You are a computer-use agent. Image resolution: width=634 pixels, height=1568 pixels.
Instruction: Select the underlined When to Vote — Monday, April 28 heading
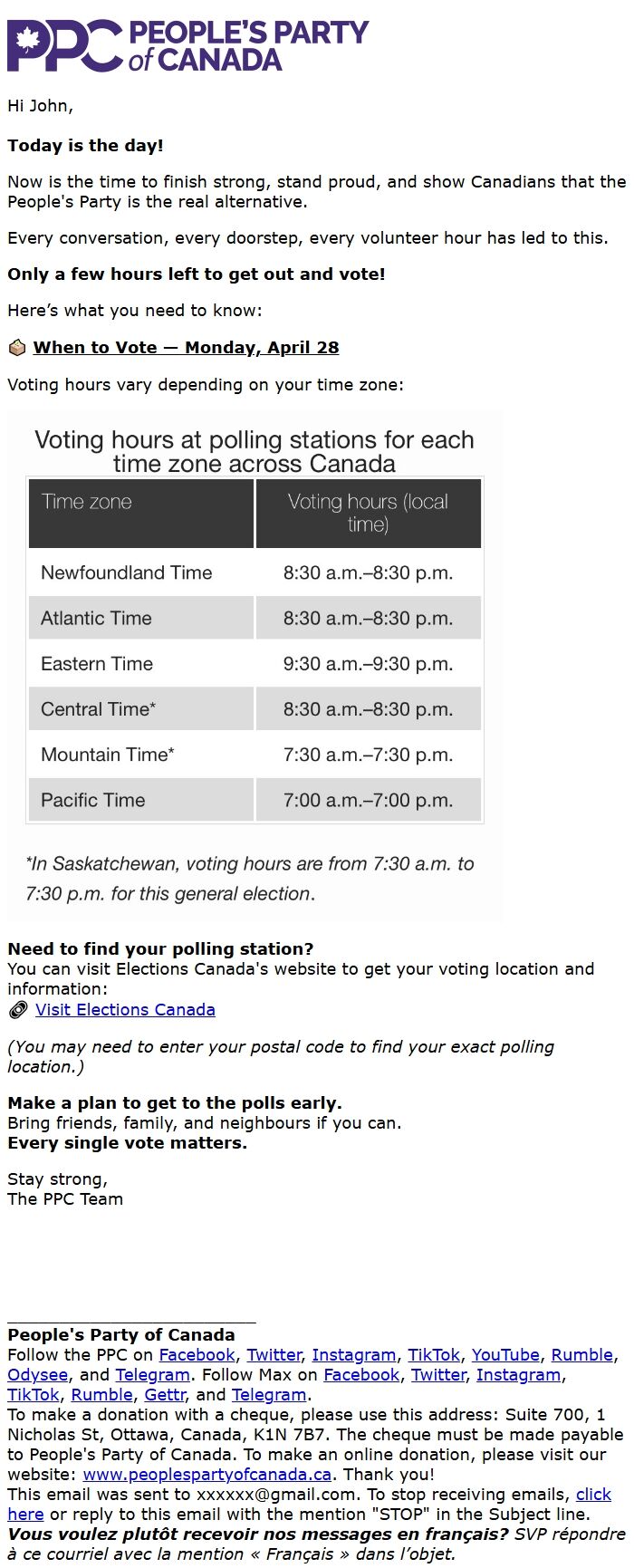pos(186,348)
